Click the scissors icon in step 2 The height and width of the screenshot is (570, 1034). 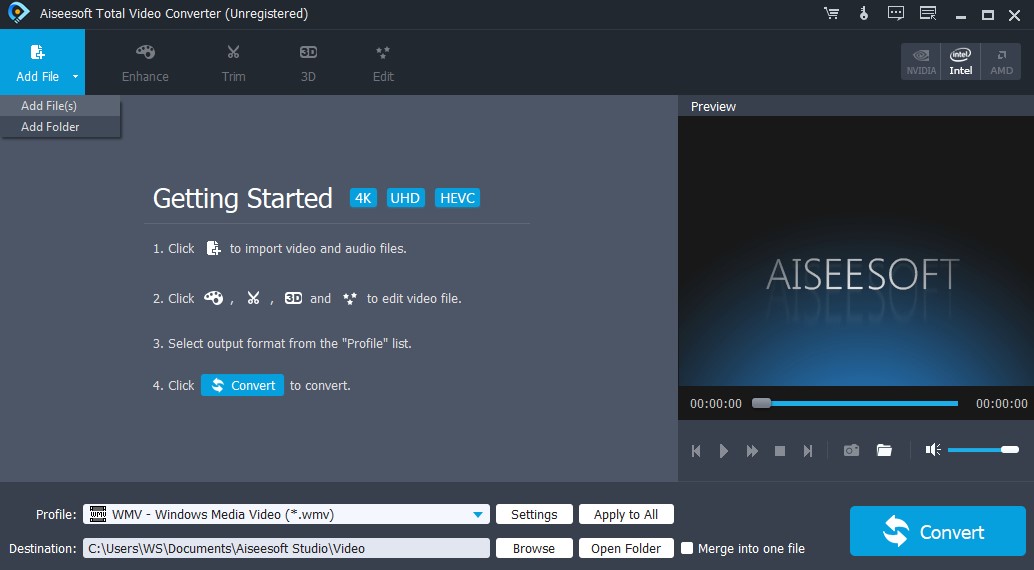[x=253, y=298]
